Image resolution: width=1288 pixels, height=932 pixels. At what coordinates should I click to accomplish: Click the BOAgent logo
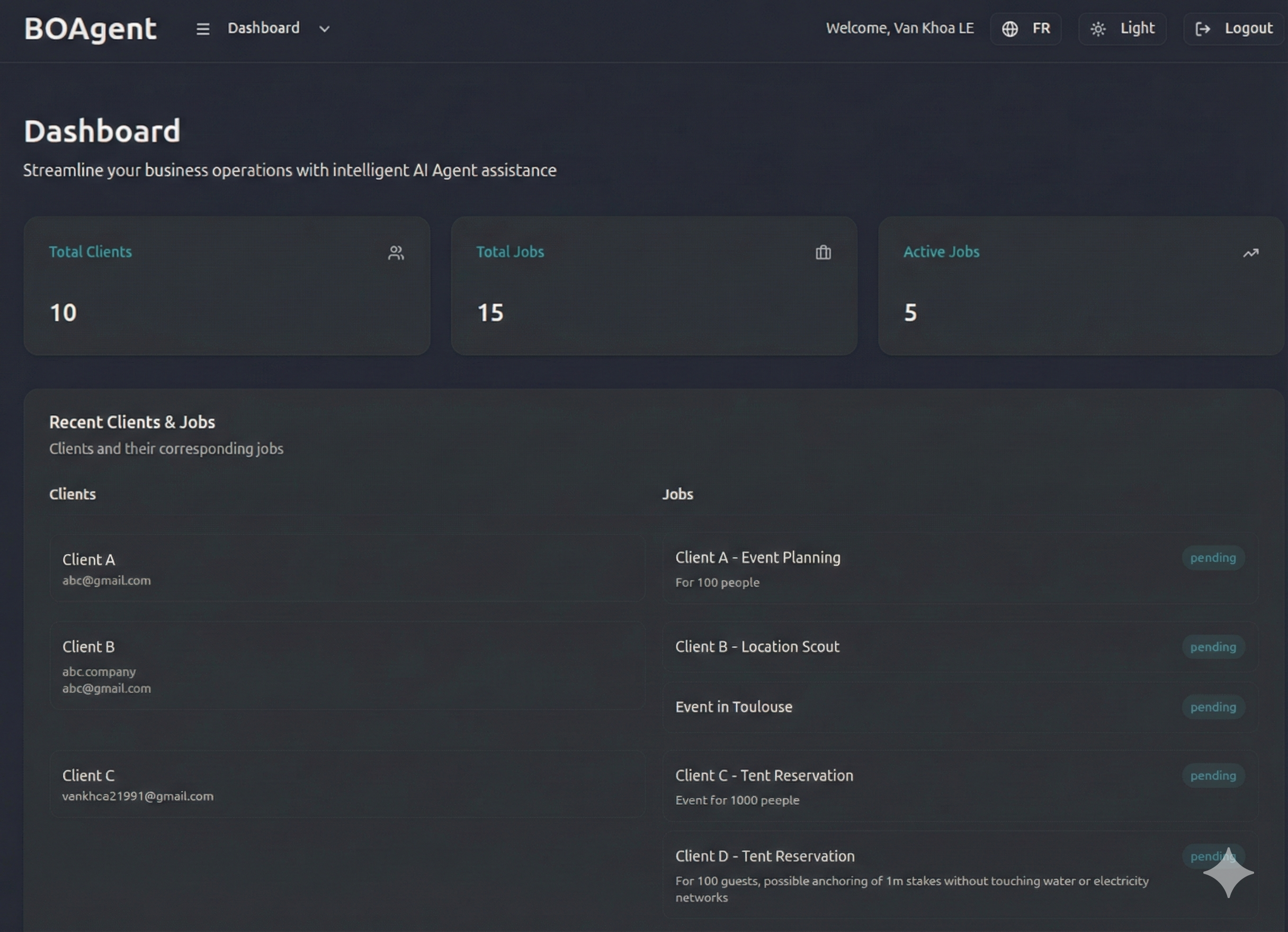pos(90,29)
